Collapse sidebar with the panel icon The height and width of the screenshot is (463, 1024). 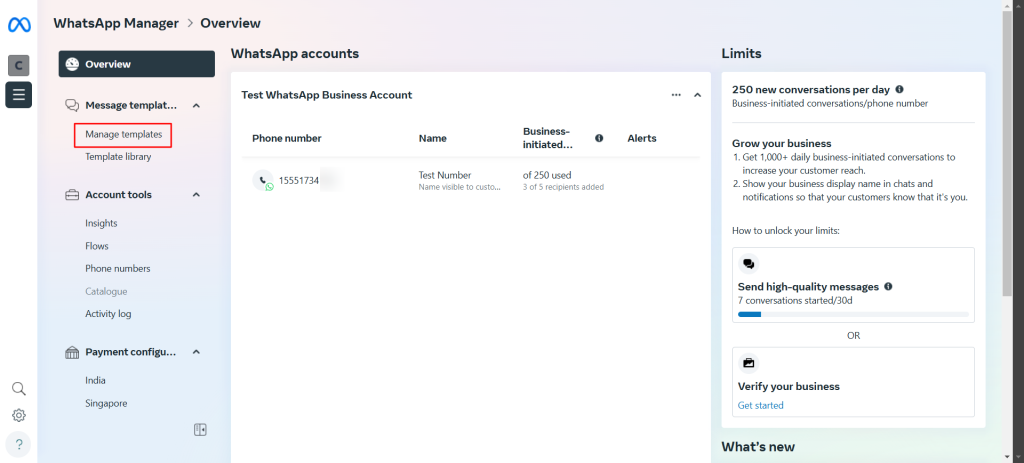click(x=200, y=430)
